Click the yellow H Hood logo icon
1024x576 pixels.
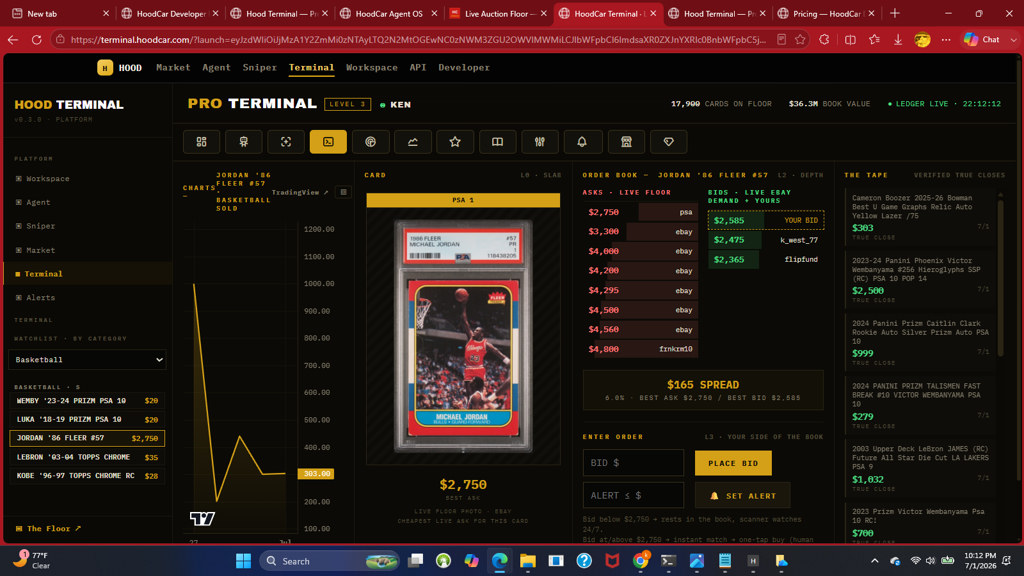(104, 67)
